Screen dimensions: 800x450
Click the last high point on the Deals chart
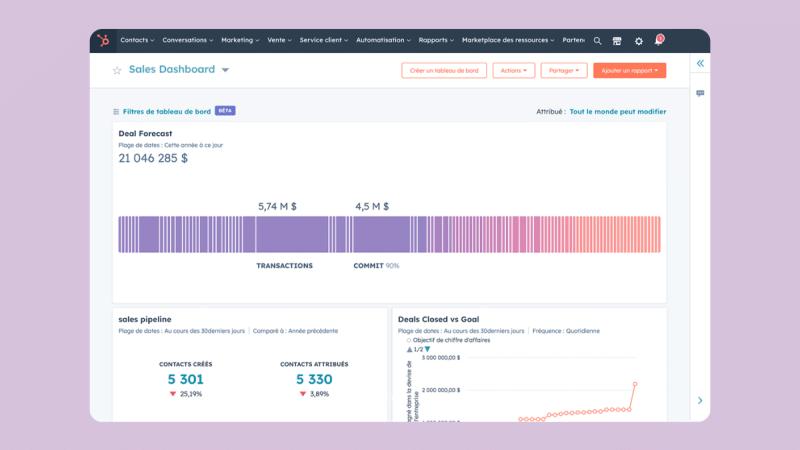[x=635, y=384]
